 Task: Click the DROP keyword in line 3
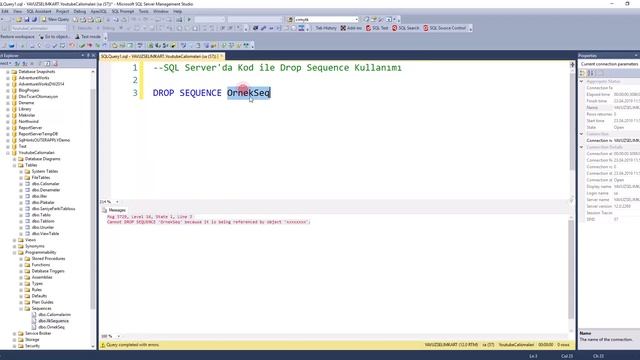pos(163,93)
